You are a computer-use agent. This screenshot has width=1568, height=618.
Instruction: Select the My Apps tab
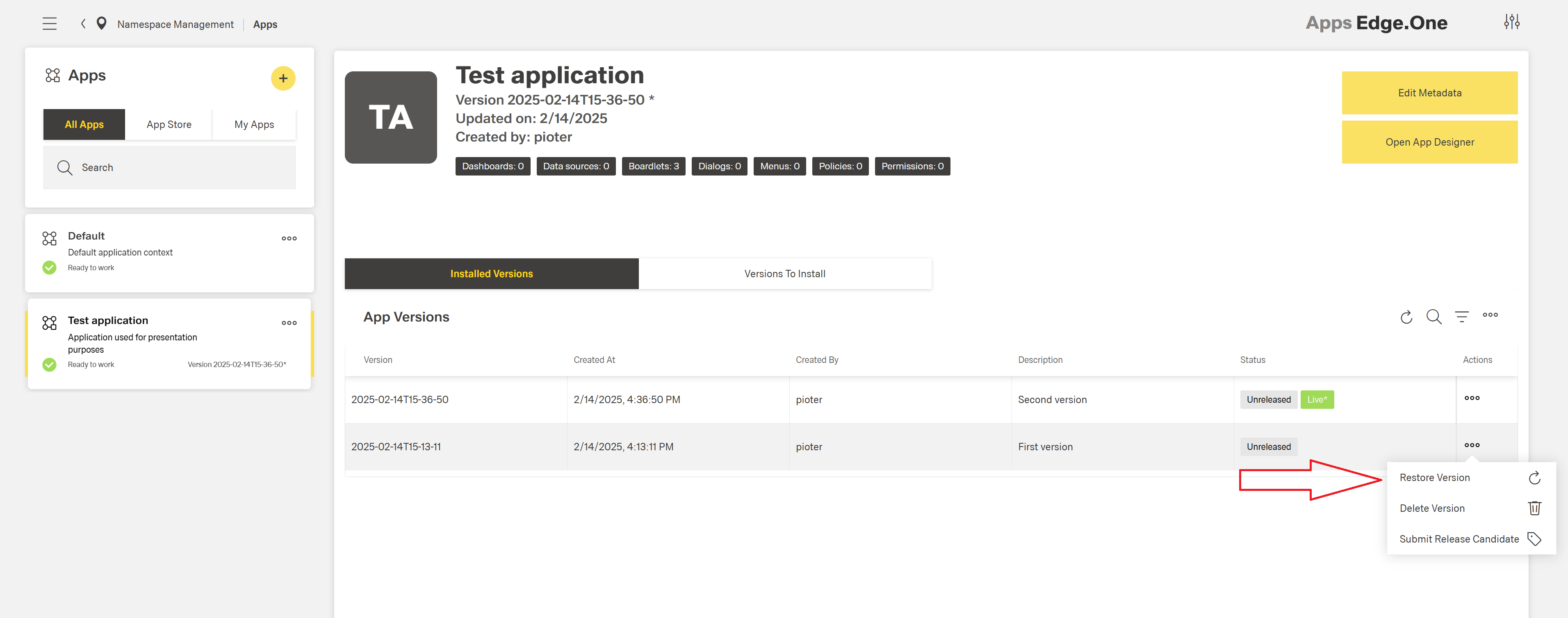pyautogui.click(x=254, y=123)
